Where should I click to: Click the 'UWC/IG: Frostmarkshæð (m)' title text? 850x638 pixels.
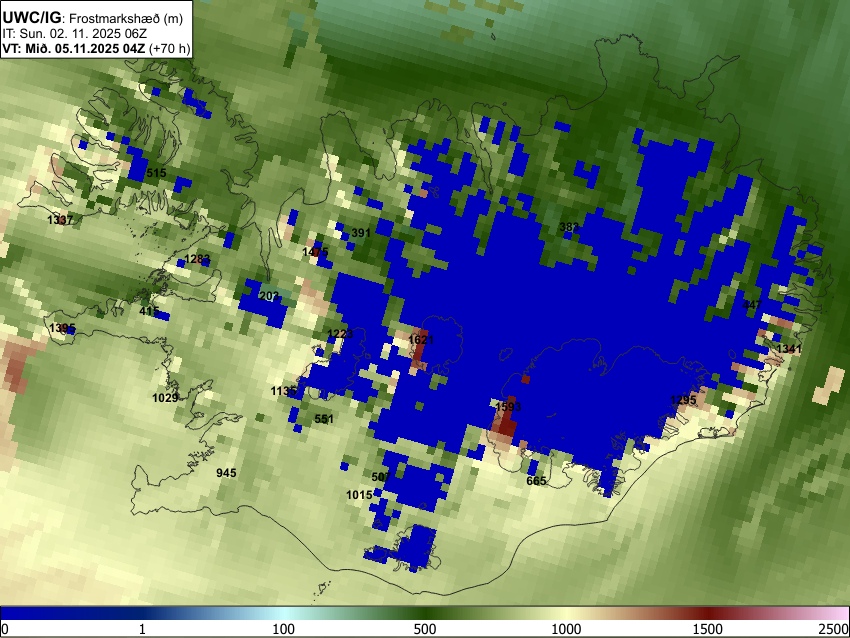click(93, 18)
